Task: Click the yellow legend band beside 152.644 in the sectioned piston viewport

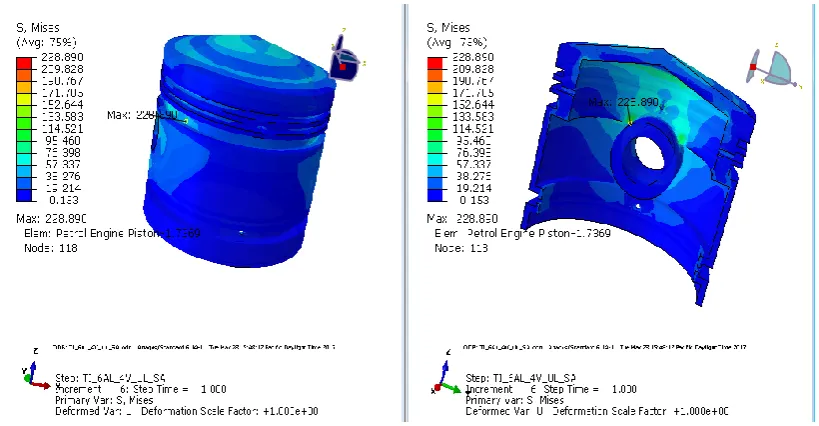Action: [x=435, y=99]
